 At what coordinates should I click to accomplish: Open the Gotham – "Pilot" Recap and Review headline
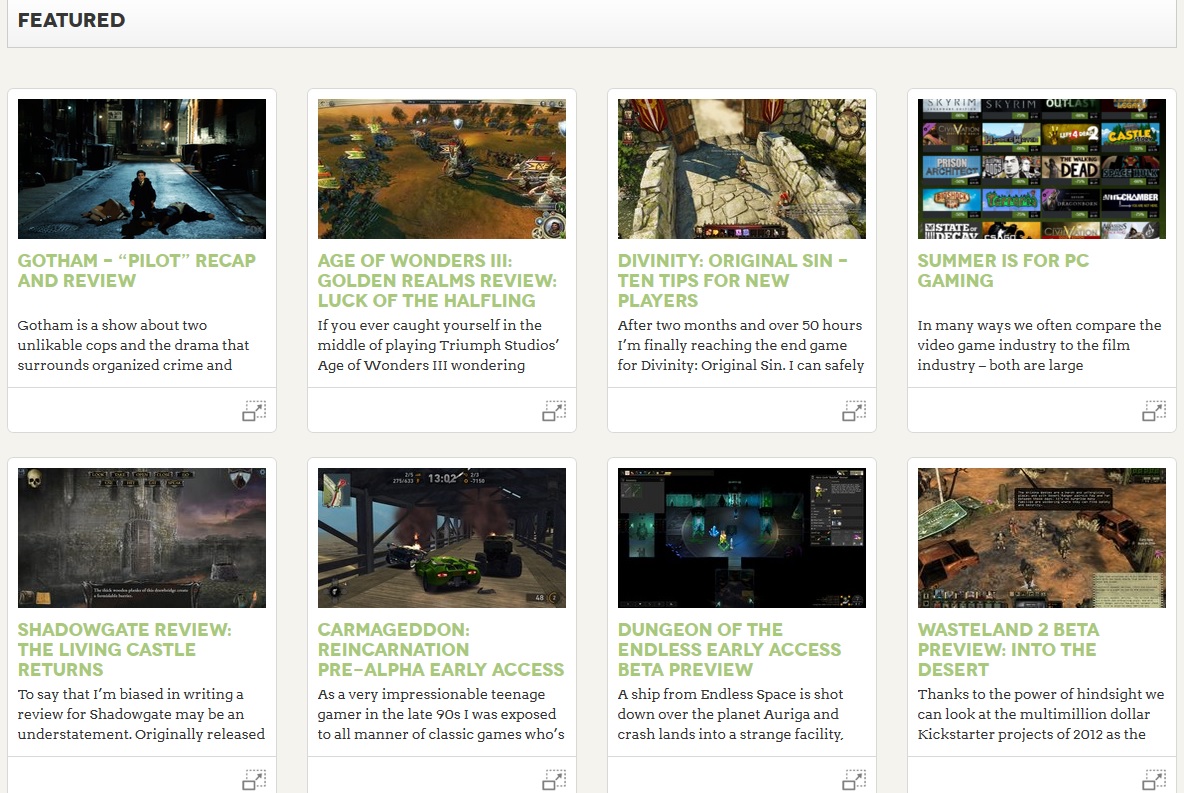click(x=137, y=271)
